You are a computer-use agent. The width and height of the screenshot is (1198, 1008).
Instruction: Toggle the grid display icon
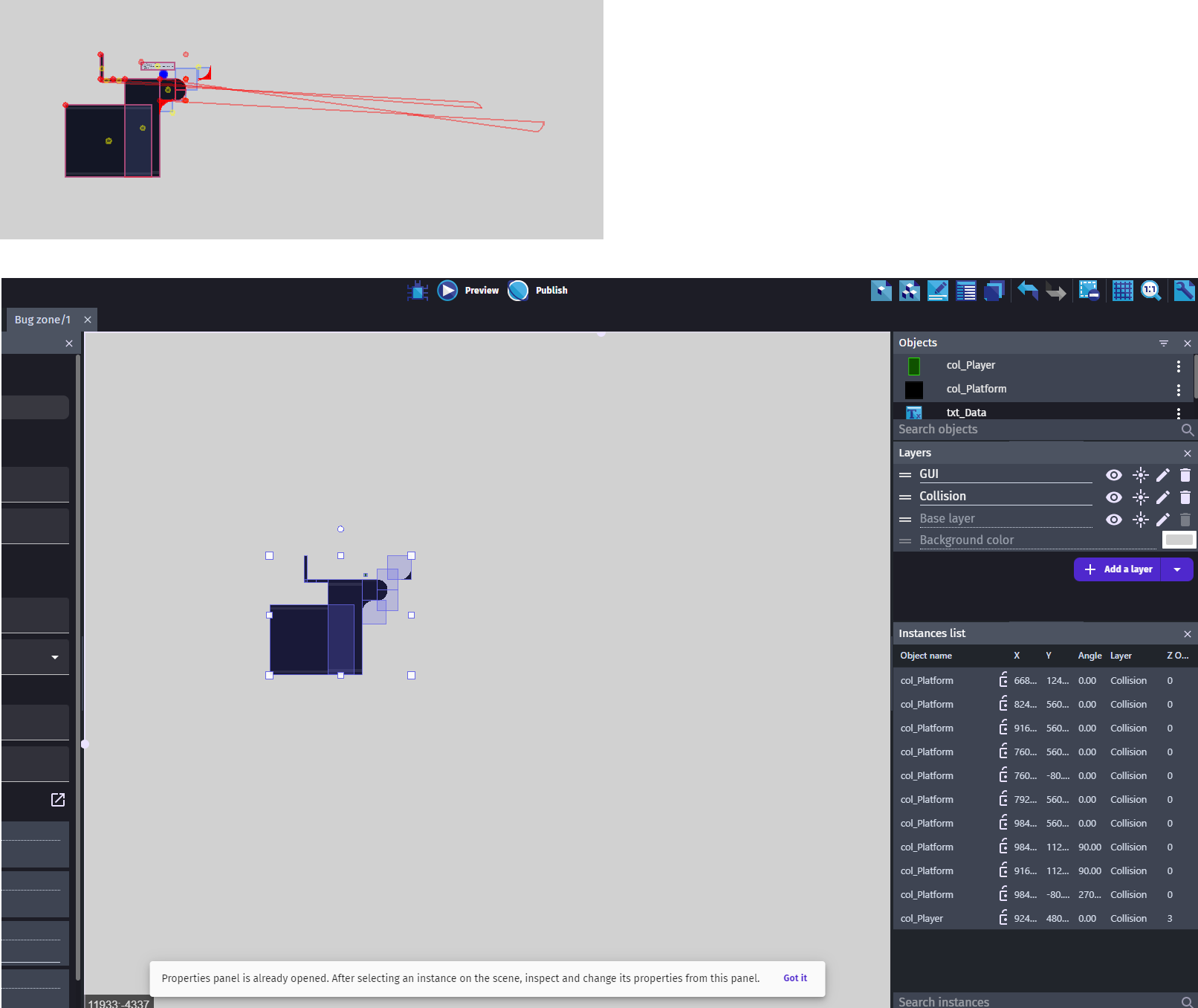coord(1122,291)
